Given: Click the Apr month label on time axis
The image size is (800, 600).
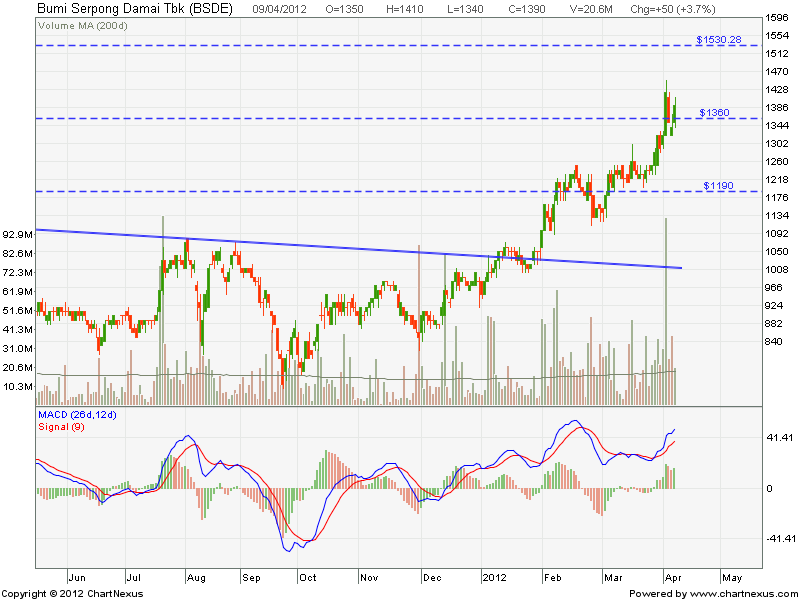Looking at the screenshot, I should click(673, 578).
